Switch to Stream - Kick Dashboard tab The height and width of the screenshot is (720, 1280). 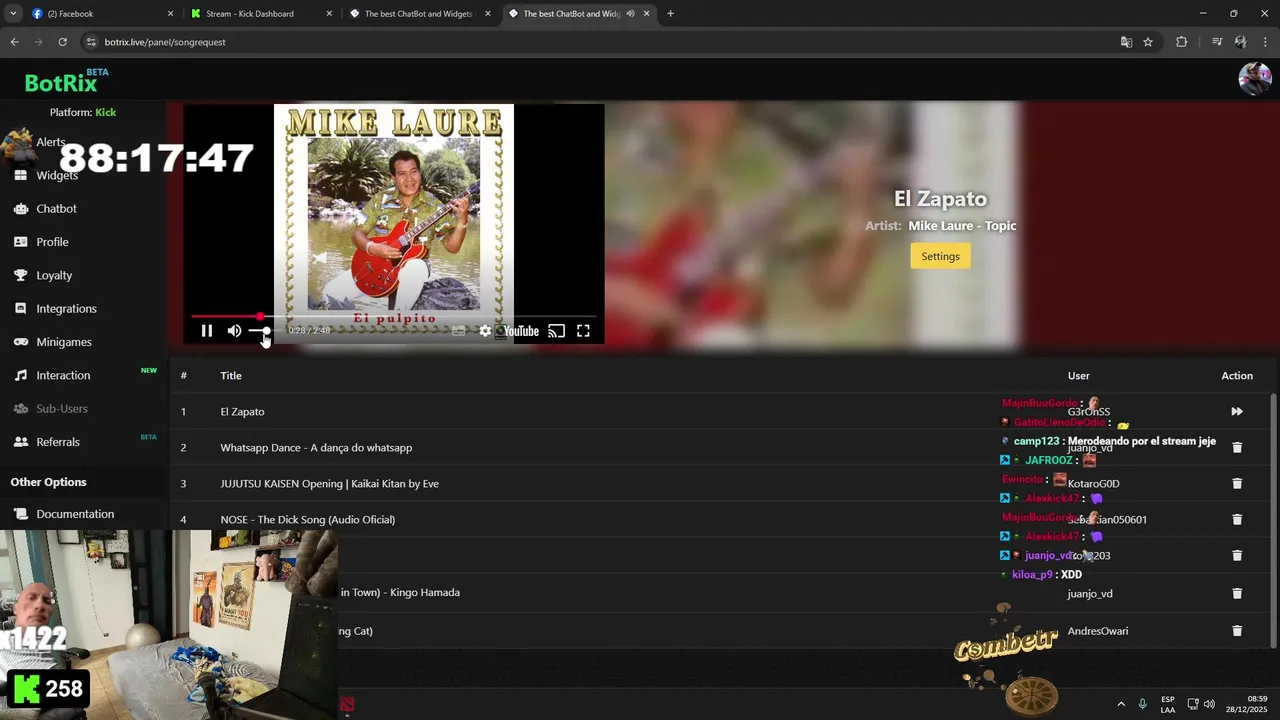pyautogui.click(x=262, y=14)
